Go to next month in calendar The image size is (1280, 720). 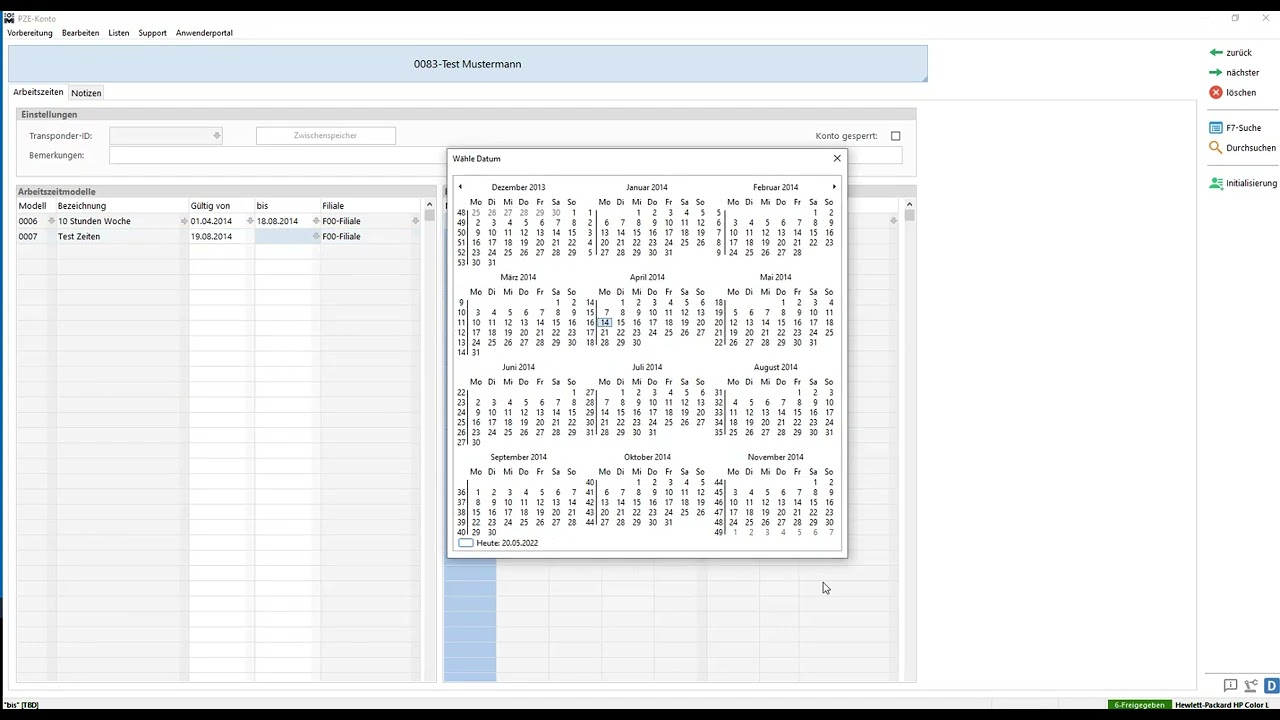pyautogui.click(x=834, y=187)
